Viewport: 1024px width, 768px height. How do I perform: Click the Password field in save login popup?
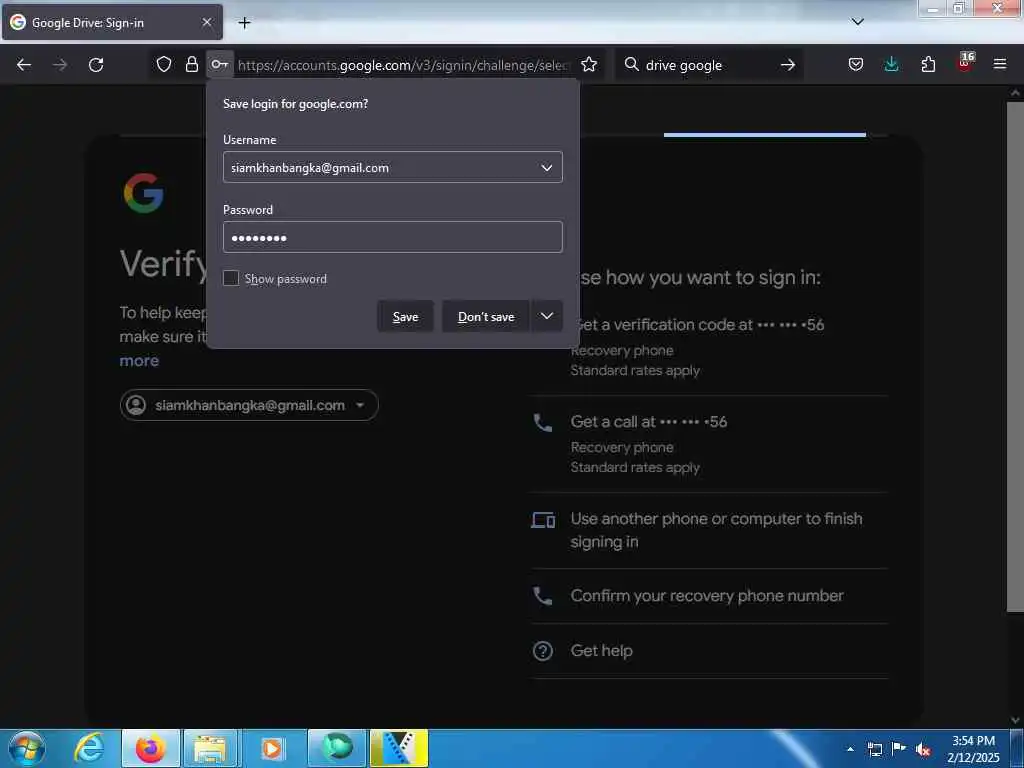(392, 237)
